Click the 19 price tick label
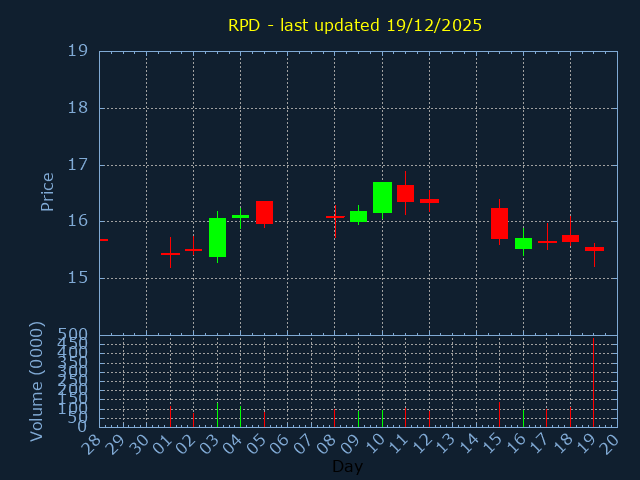This screenshot has width=640, height=480. pyautogui.click(x=77, y=51)
